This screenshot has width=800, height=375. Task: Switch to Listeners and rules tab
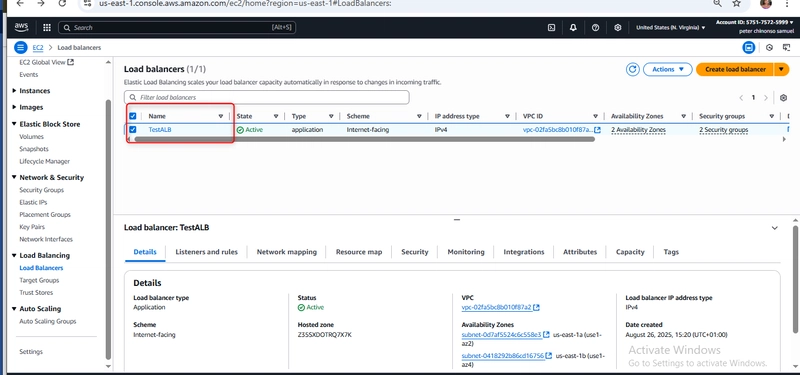tap(206, 252)
